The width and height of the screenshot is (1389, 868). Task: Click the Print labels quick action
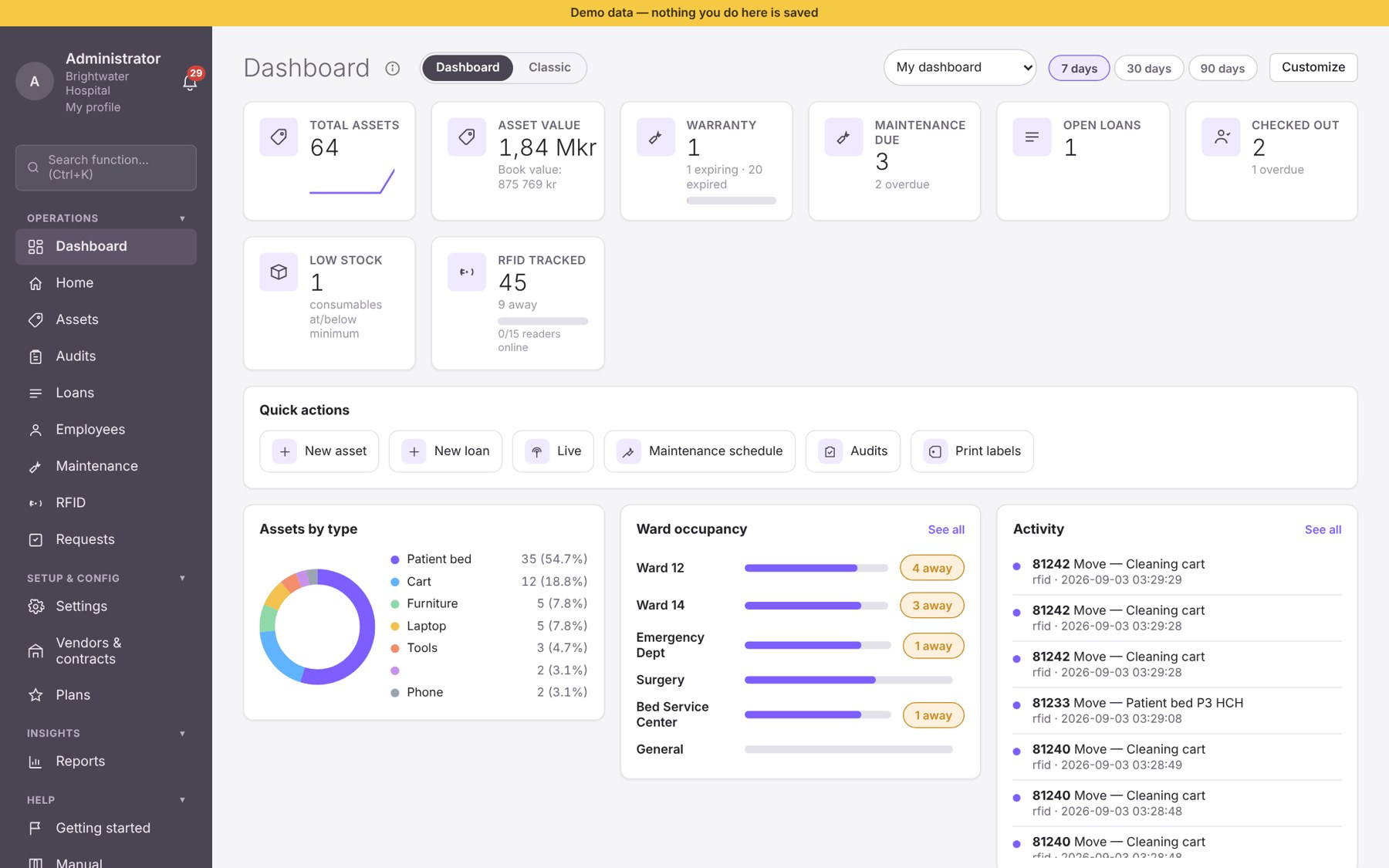coord(972,451)
